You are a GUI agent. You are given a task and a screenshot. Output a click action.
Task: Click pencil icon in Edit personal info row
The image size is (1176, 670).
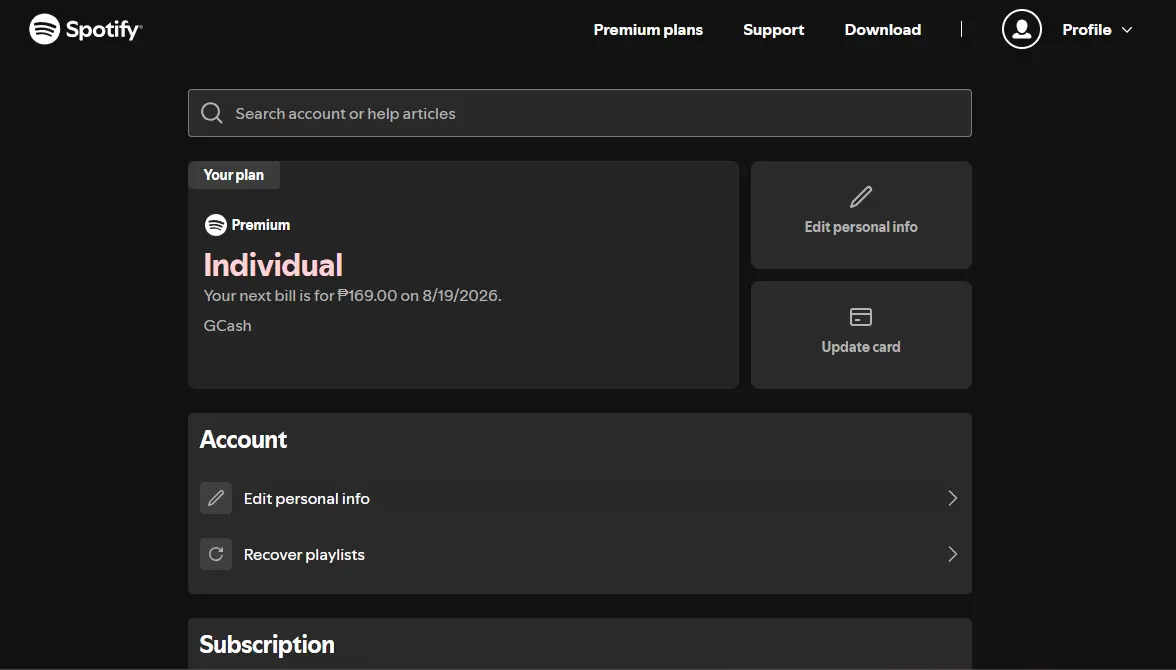coord(216,498)
